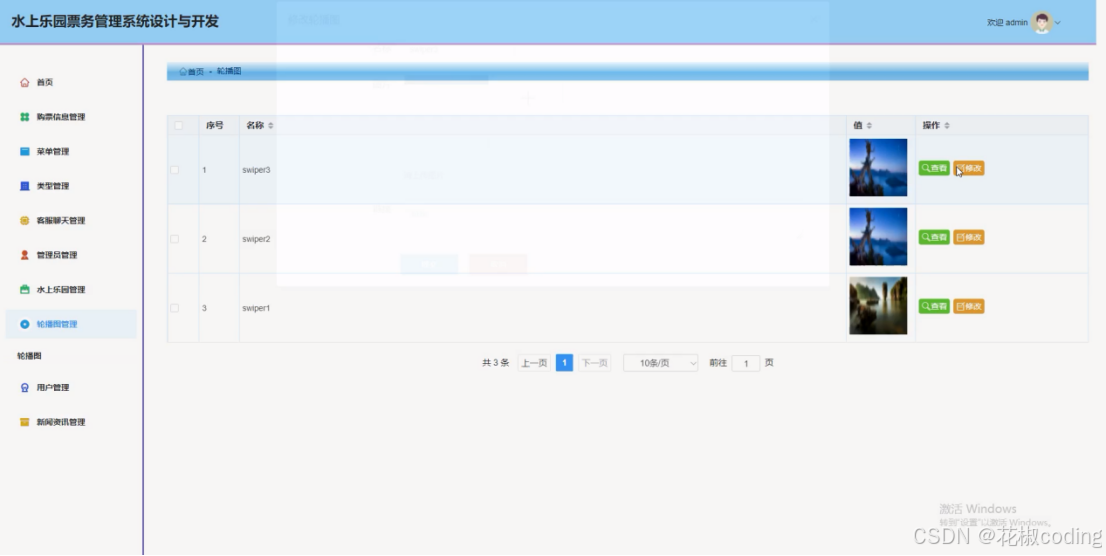Click the 欢迎 admin greeting text

1007,23
